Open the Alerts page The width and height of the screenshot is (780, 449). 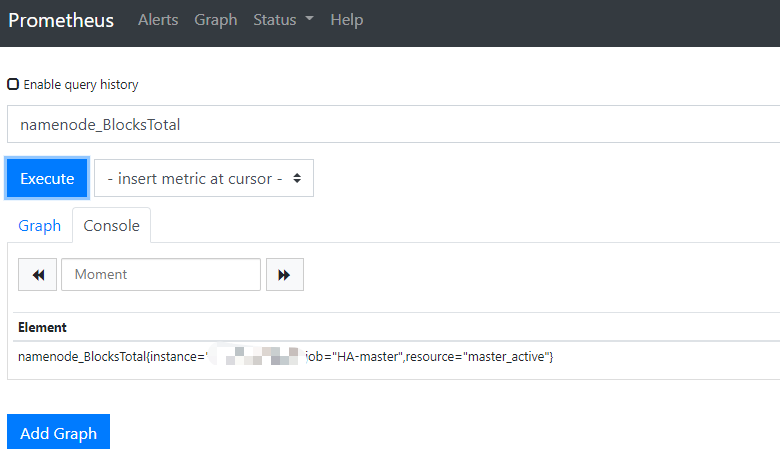[158, 20]
